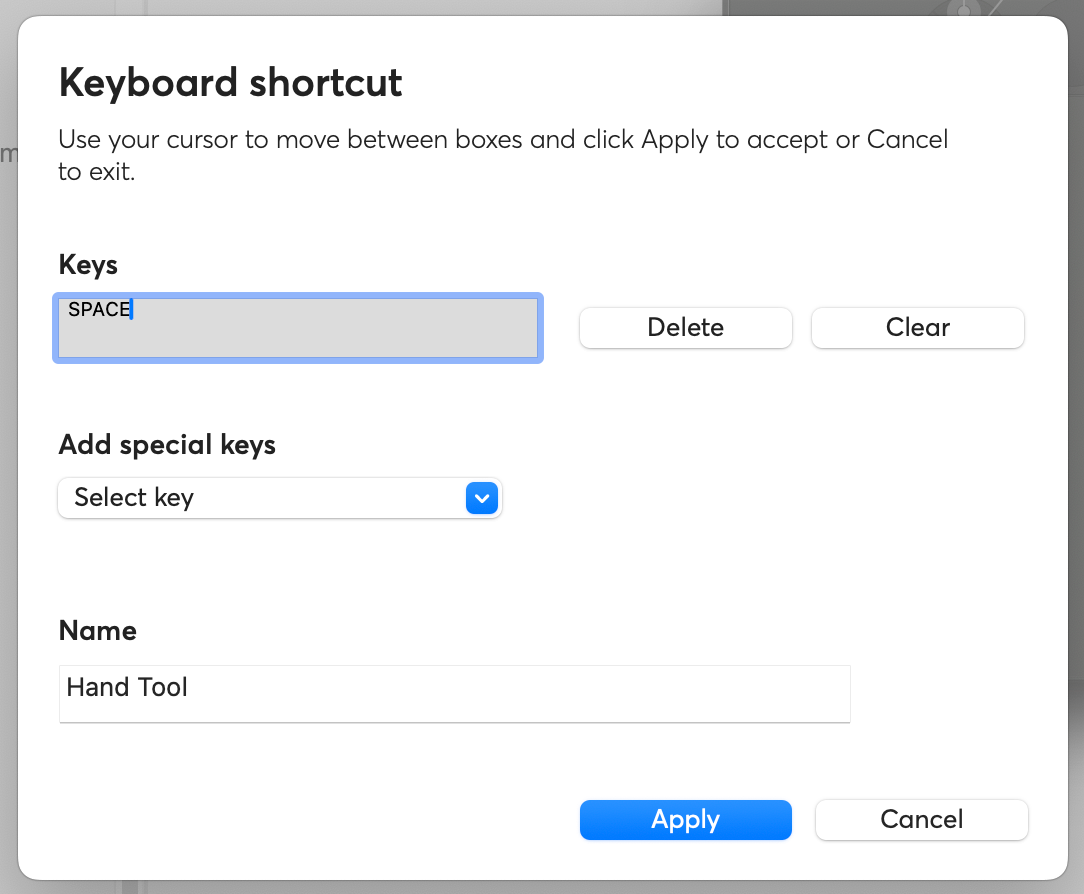This screenshot has height=894, width=1084.
Task: Click empty gray area inside Keys box
Action: (332, 335)
